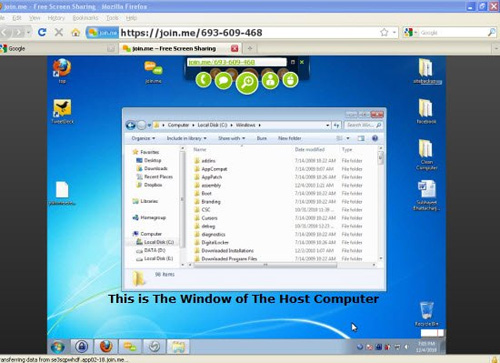Switch to the Google tab
The height and width of the screenshot is (363, 500).
point(57,49)
